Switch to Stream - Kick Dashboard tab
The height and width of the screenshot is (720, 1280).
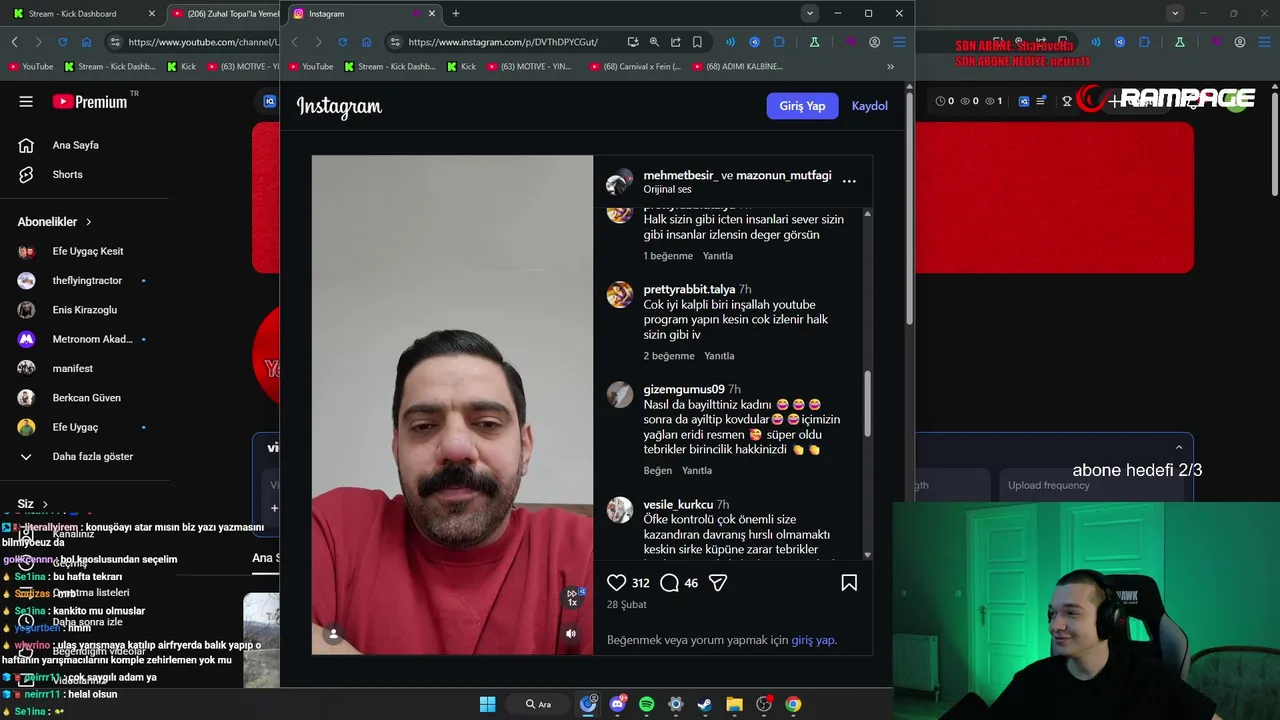point(83,13)
